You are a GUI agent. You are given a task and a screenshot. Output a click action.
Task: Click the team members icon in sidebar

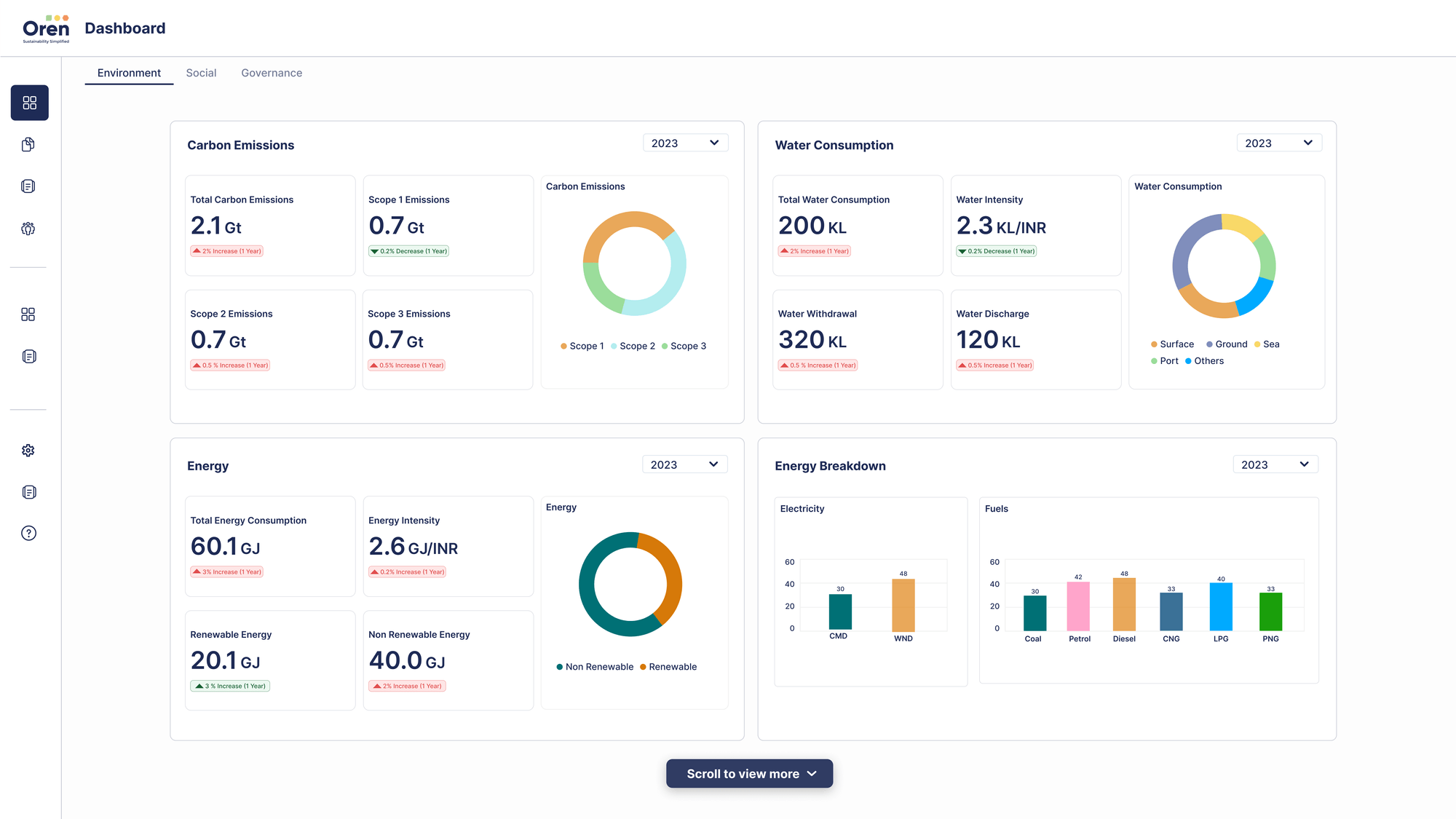pos(28,228)
